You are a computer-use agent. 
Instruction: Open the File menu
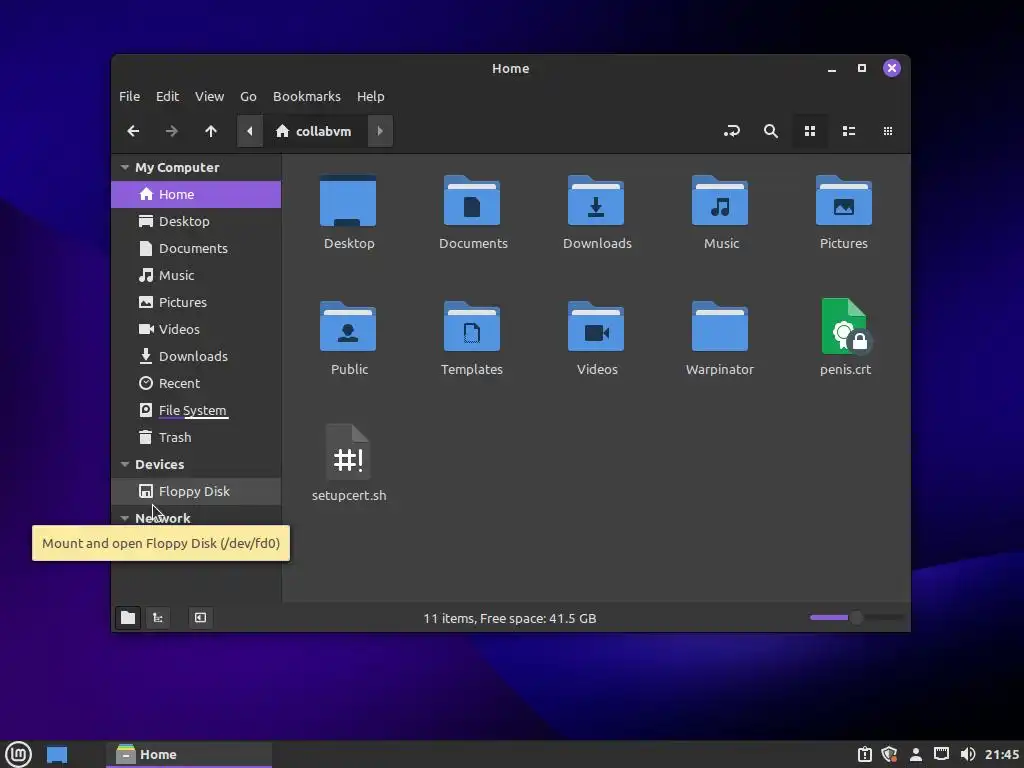click(x=129, y=97)
